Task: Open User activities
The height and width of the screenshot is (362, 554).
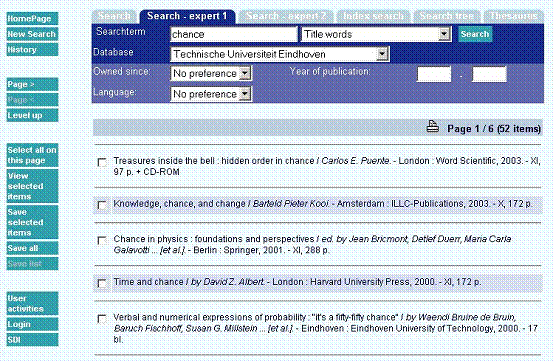Action: point(32,303)
